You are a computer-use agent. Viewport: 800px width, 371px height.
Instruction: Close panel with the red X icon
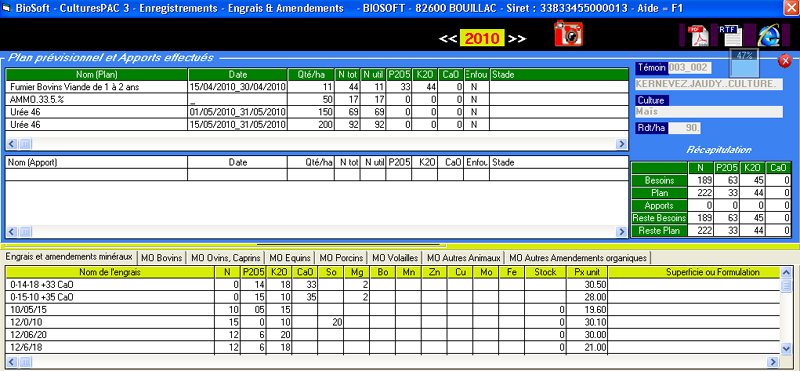785,61
